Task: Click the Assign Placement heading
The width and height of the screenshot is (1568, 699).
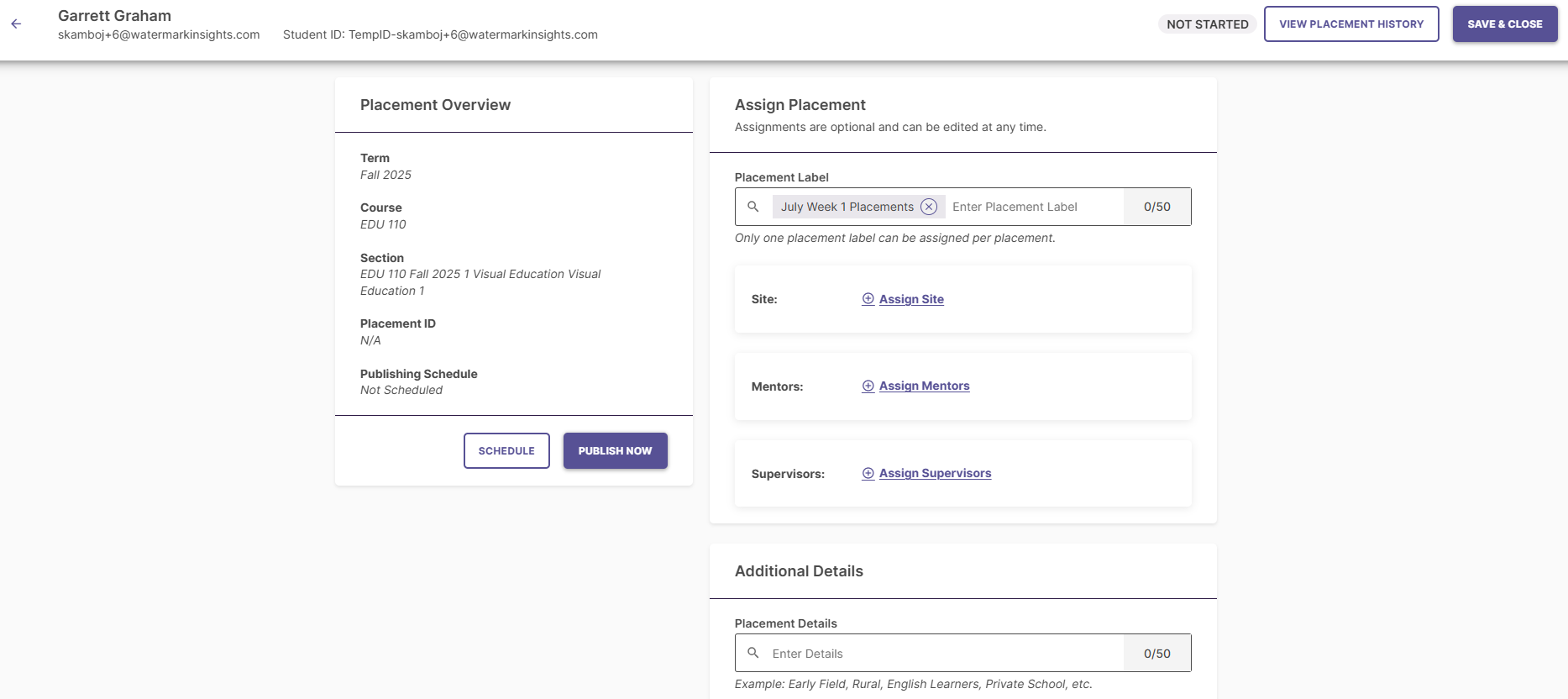Action: [x=800, y=105]
